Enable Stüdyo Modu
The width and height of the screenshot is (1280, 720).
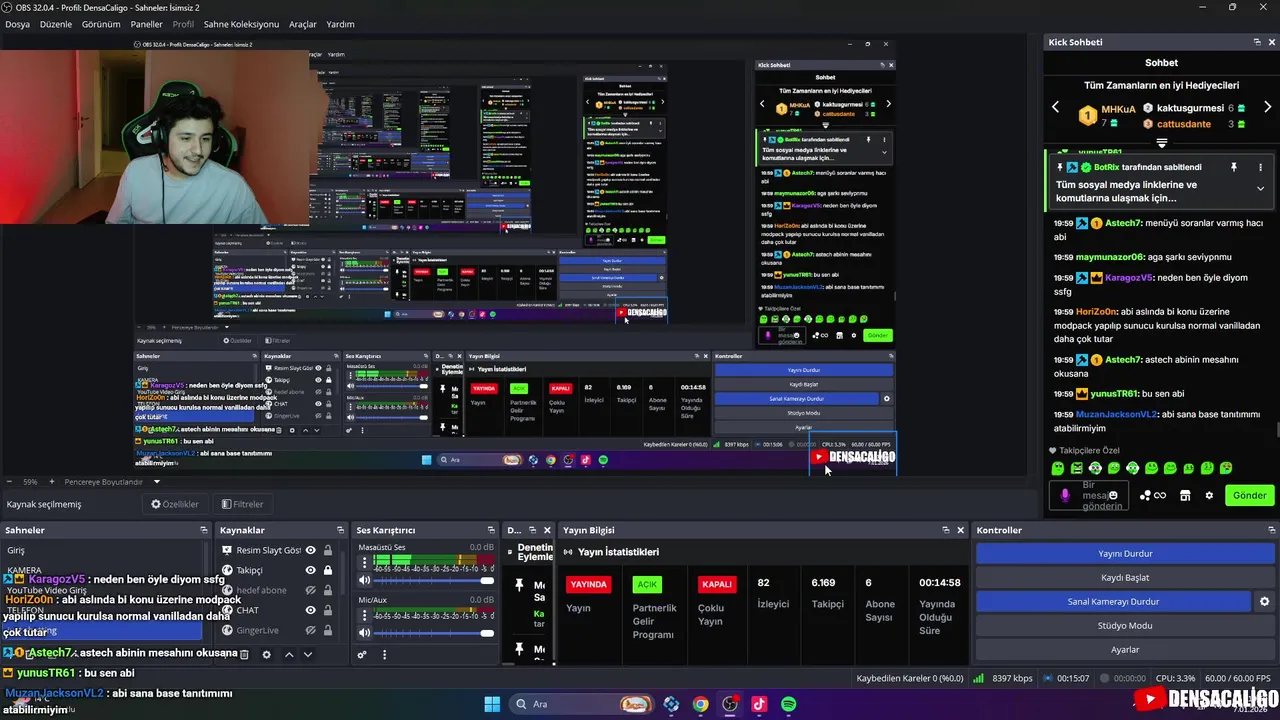[1125, 625]
